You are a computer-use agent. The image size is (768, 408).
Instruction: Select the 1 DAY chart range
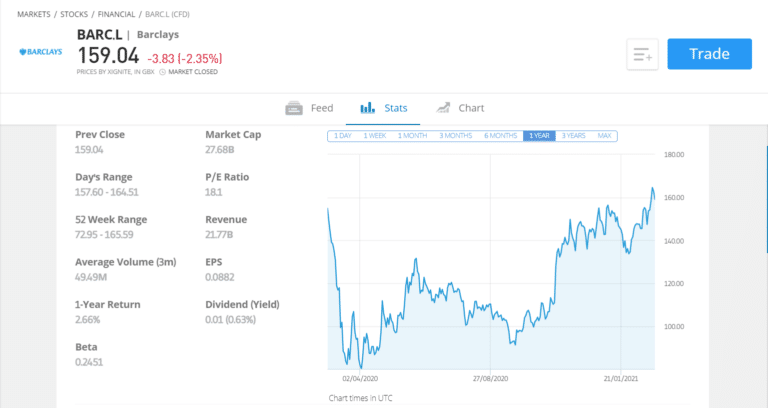(x=343, y=136)
